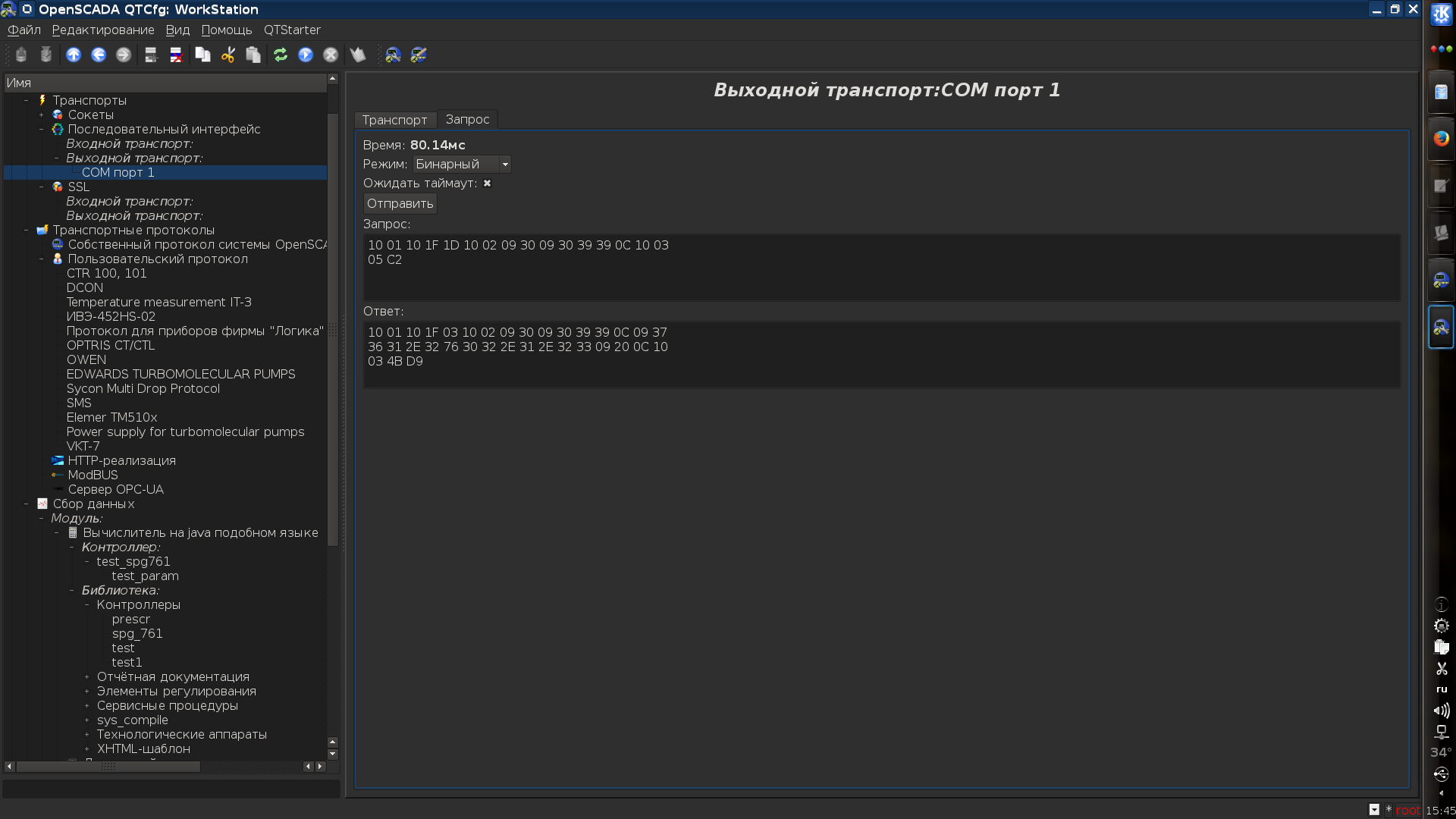Open the "Редактирование" menu
The image size is (1456, 819).
tap(103, 30)
